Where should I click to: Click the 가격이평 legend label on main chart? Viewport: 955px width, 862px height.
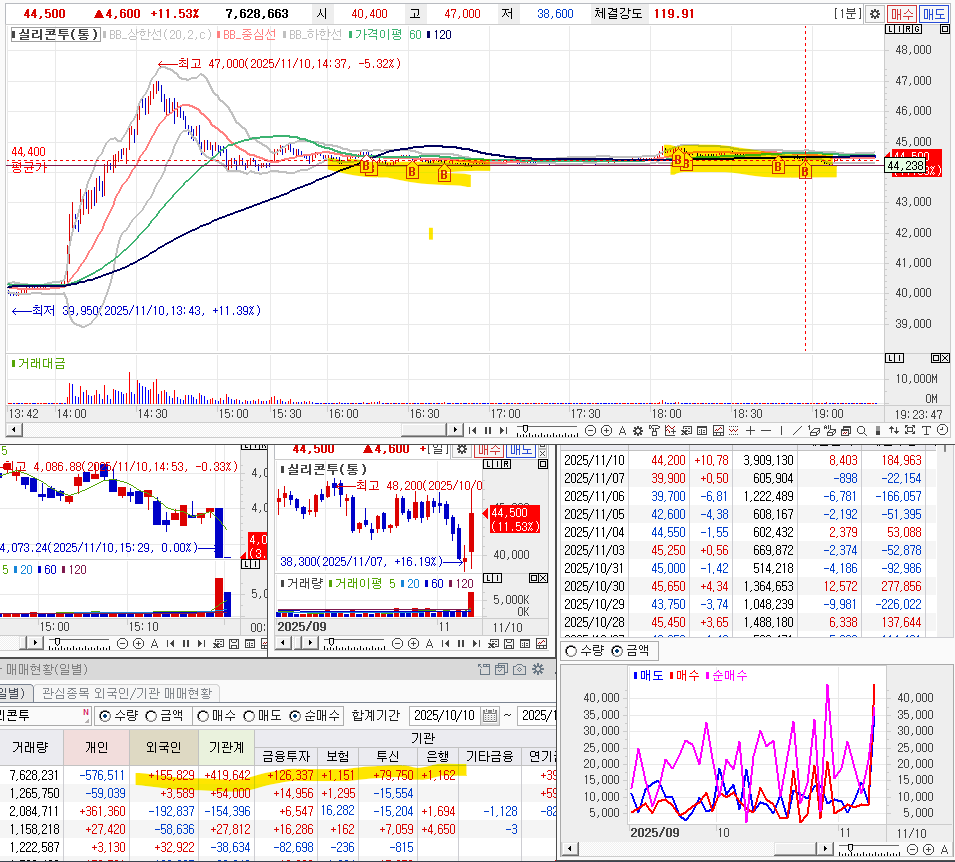pos(378,35)
